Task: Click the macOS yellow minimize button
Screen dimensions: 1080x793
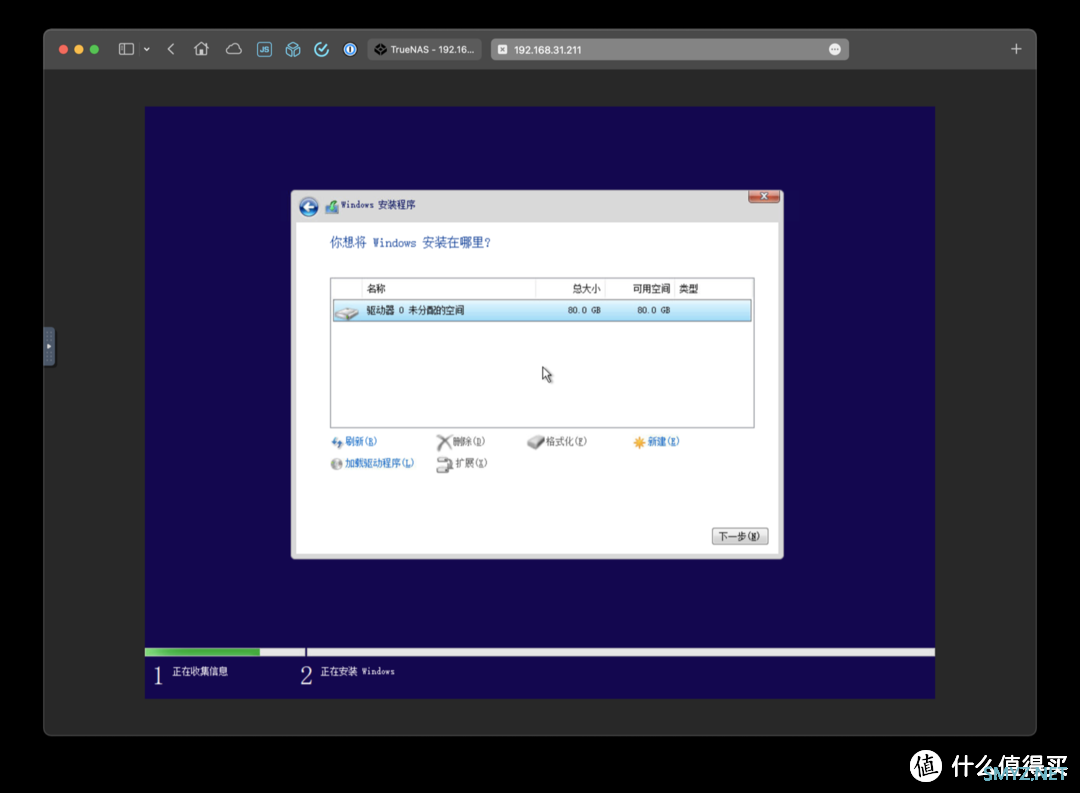Action: pos(79,50)
